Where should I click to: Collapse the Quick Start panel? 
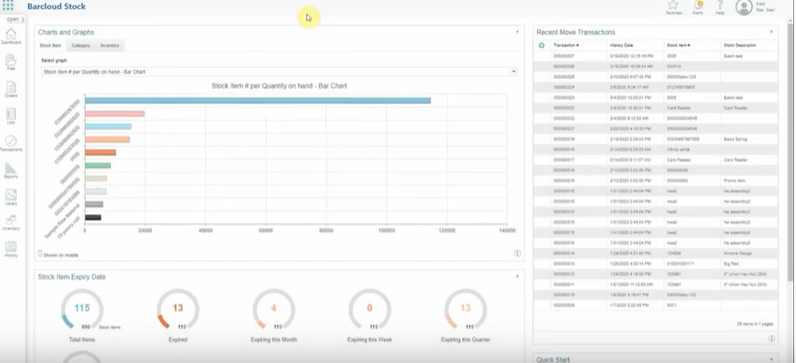771,359
